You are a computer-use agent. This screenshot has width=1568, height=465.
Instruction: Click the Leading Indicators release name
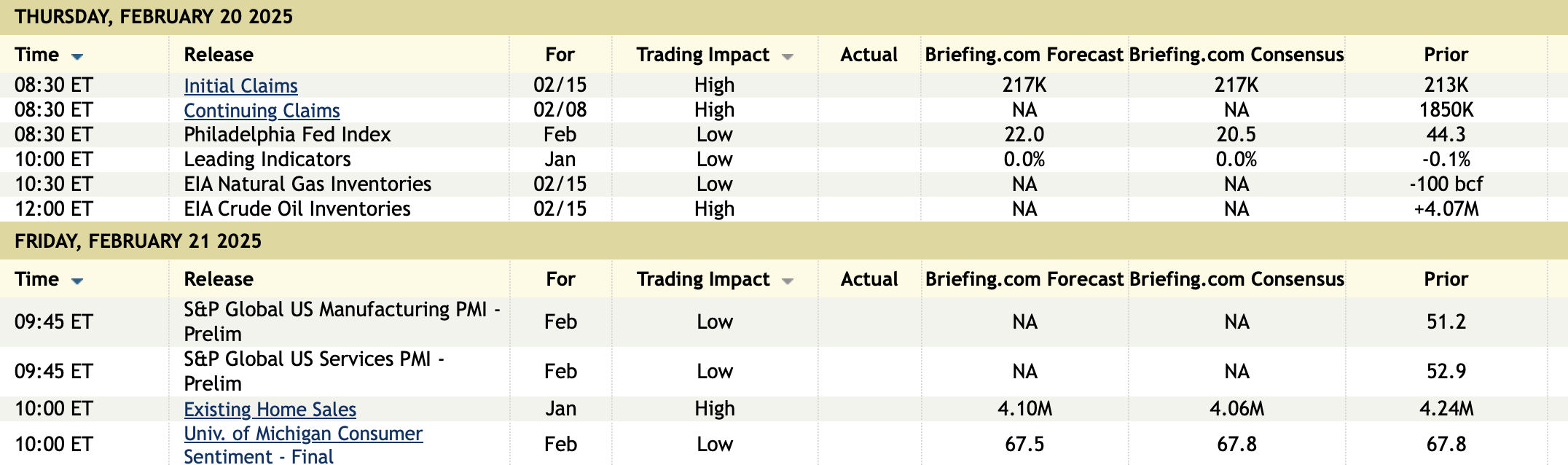pos(267,160)
